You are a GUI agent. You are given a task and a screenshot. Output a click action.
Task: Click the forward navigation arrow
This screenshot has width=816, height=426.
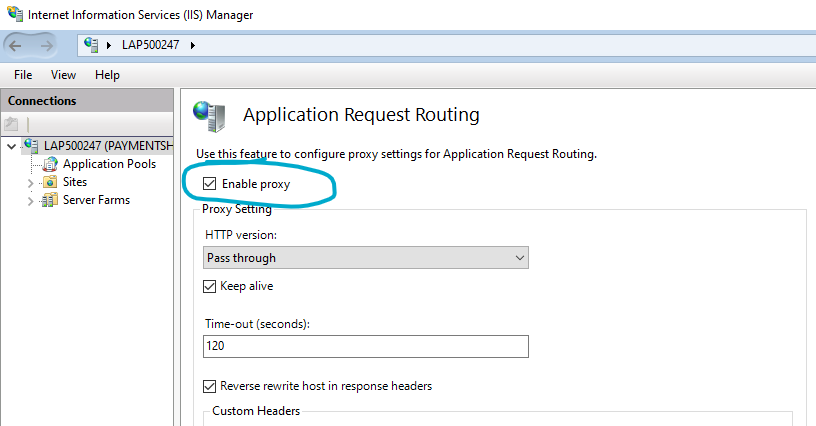(47, 46)
